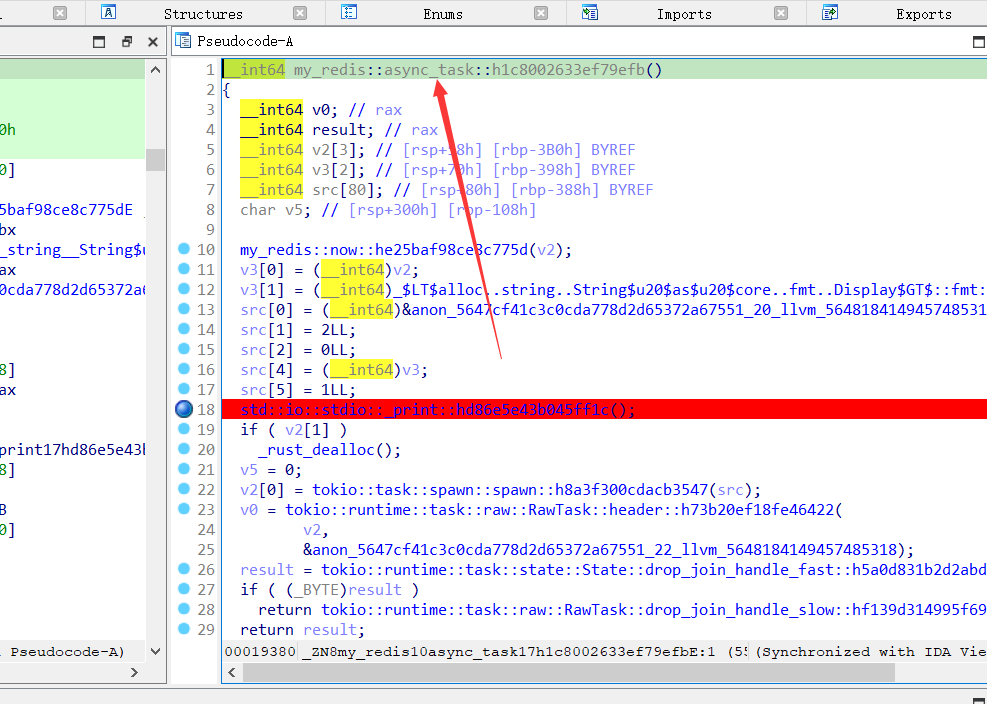This screenshot has width=987, height=704.
Task: Click the Structures tab icon
Action: (x=108, y=13)
